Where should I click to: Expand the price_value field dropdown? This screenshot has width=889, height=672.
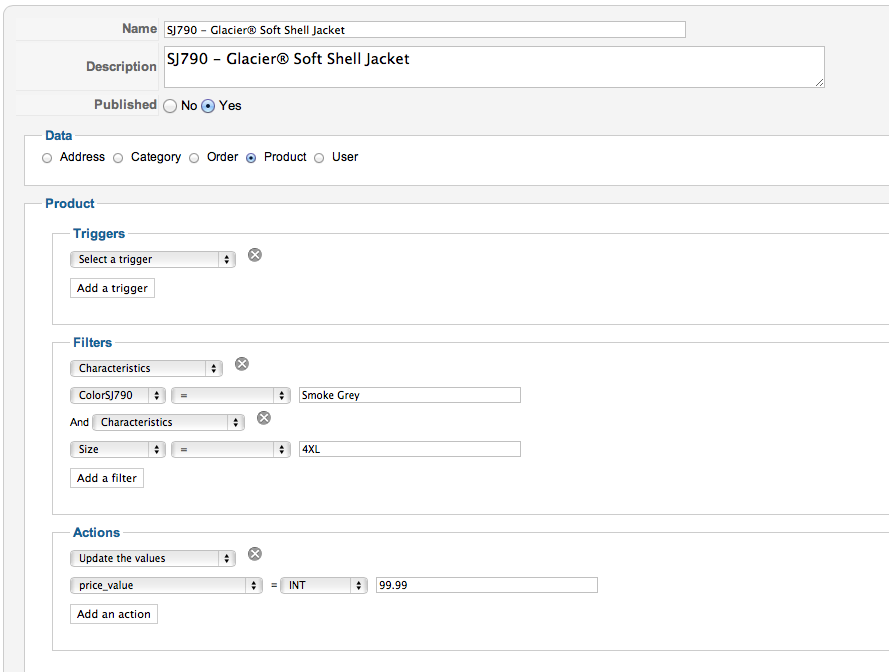point(166,585)
